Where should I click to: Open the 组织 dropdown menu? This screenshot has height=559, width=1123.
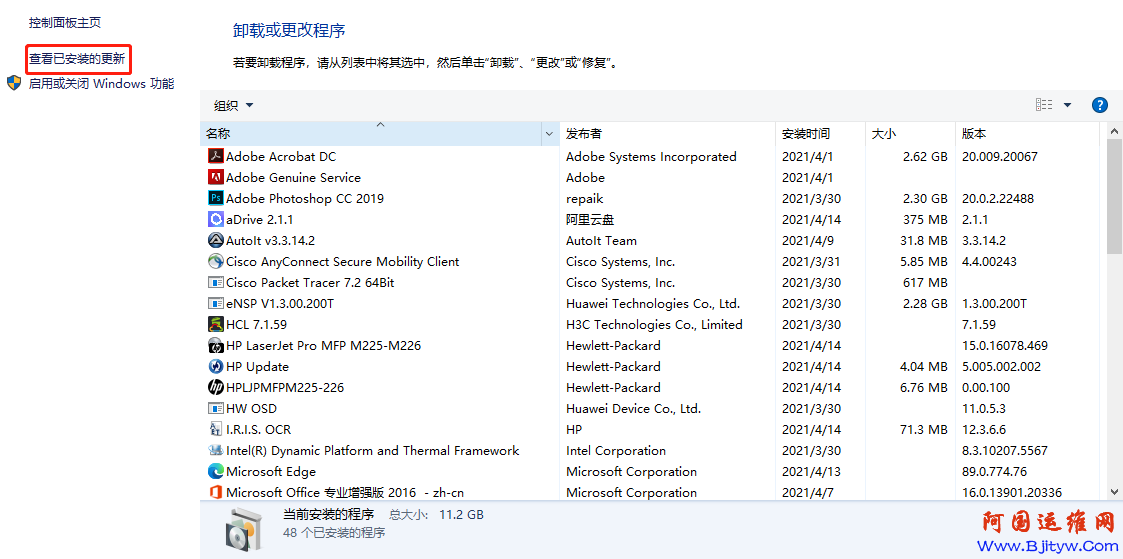tap(233, 105)
